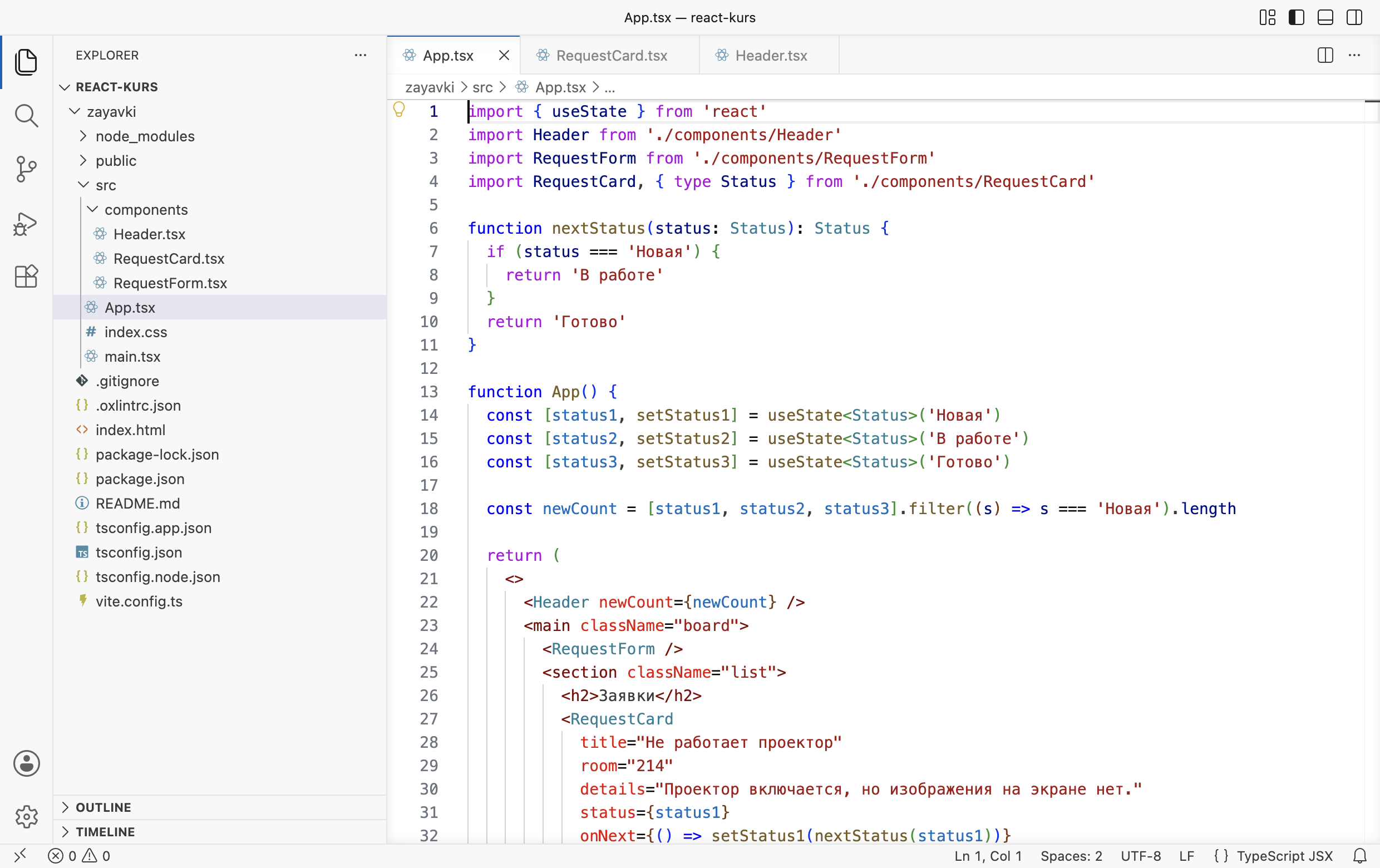Place cursor on nextStatus function name, line 6

(x=598, y=228)
